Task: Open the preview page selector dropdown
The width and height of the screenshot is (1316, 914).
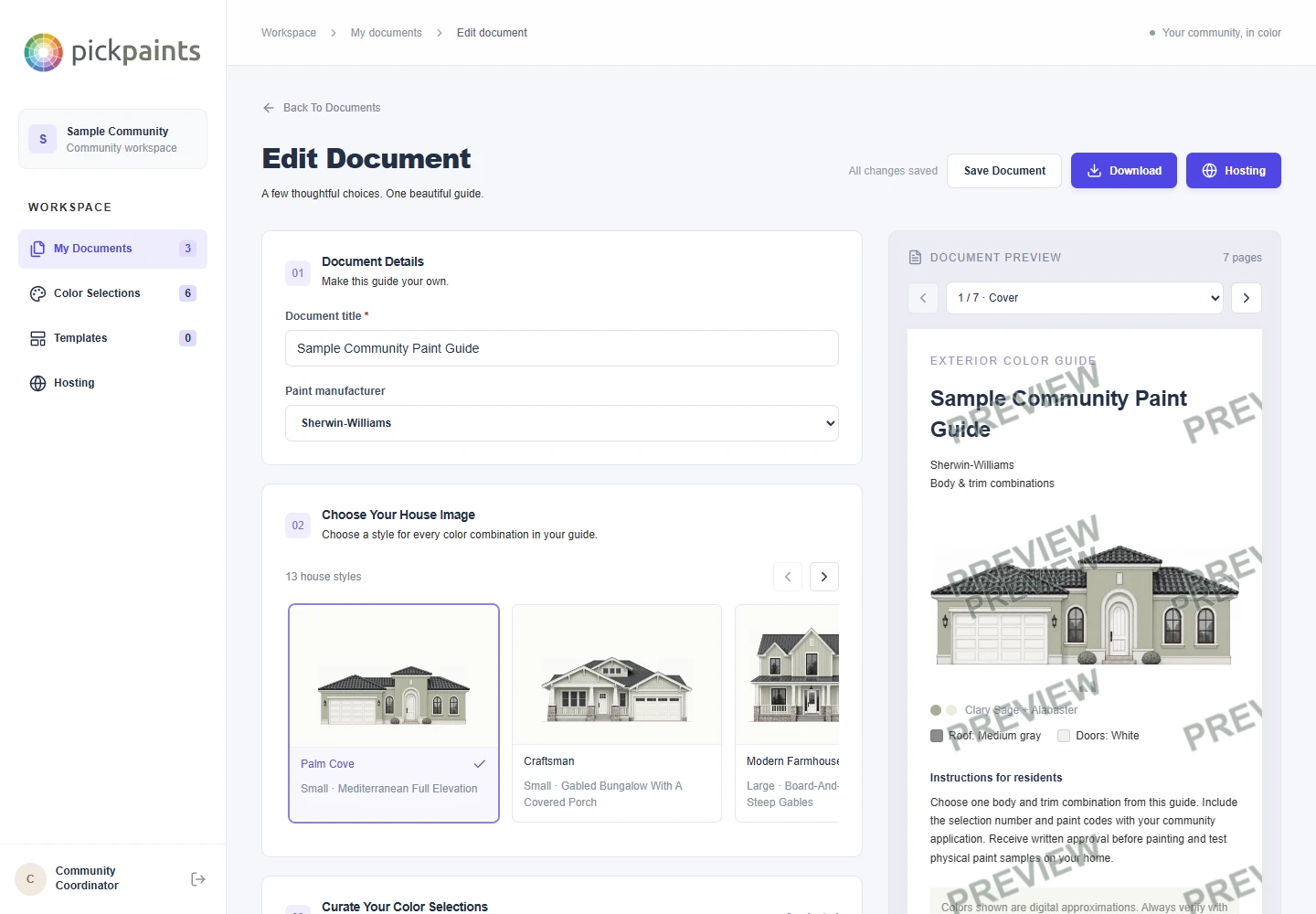Action: (1085, 298)
